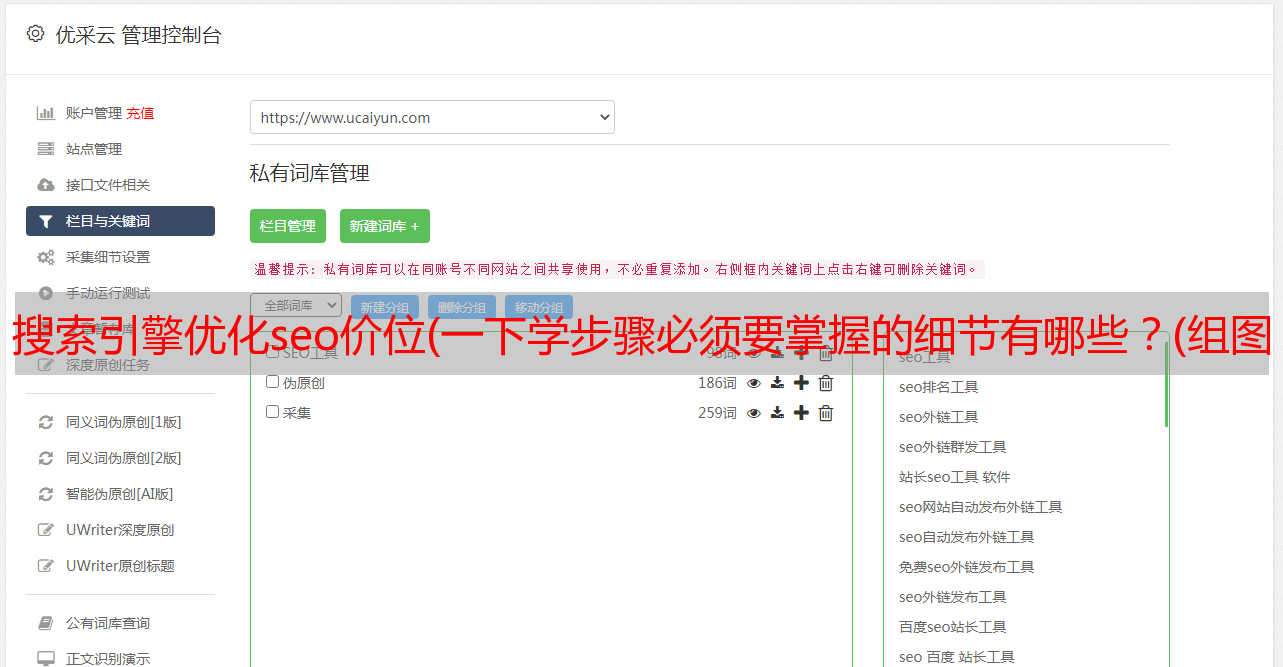Screen dimensions: 1283x667
Task: Click the edit icon for UWriter深度原创
Action: click(45, 530)
